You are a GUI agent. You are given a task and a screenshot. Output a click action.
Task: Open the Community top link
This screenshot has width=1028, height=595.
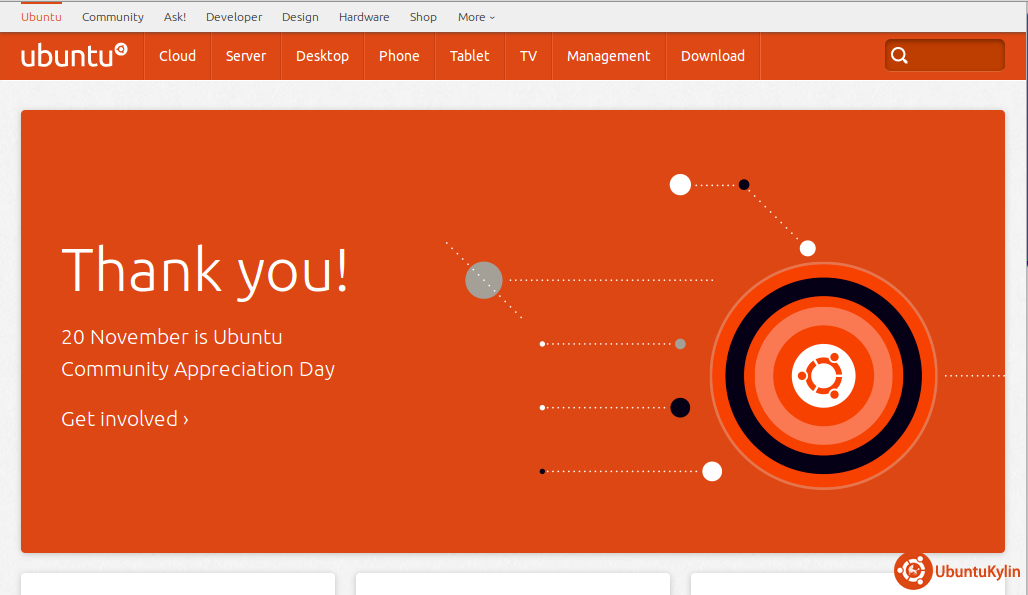113,17
